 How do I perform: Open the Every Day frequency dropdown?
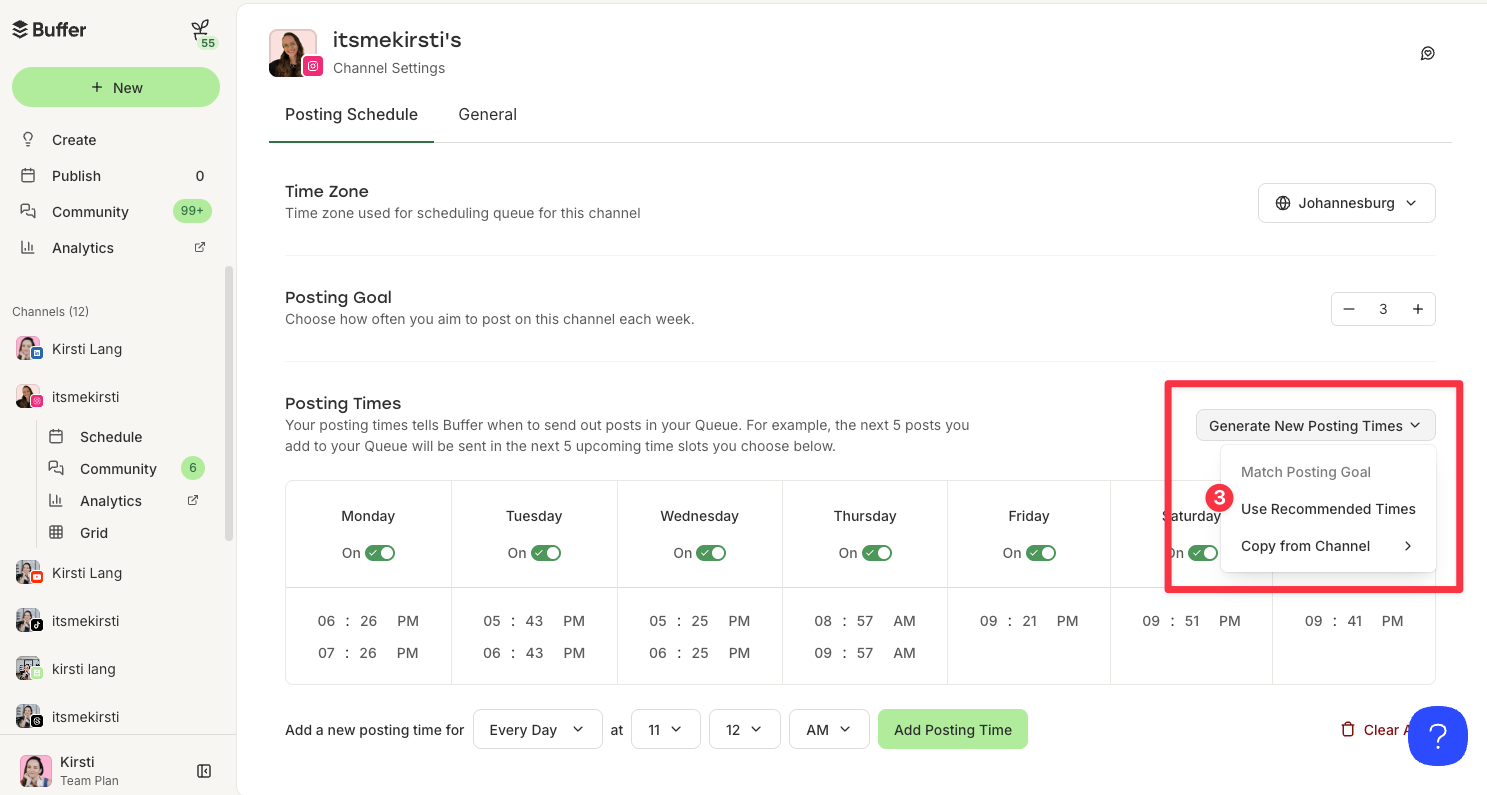[537, 729]
